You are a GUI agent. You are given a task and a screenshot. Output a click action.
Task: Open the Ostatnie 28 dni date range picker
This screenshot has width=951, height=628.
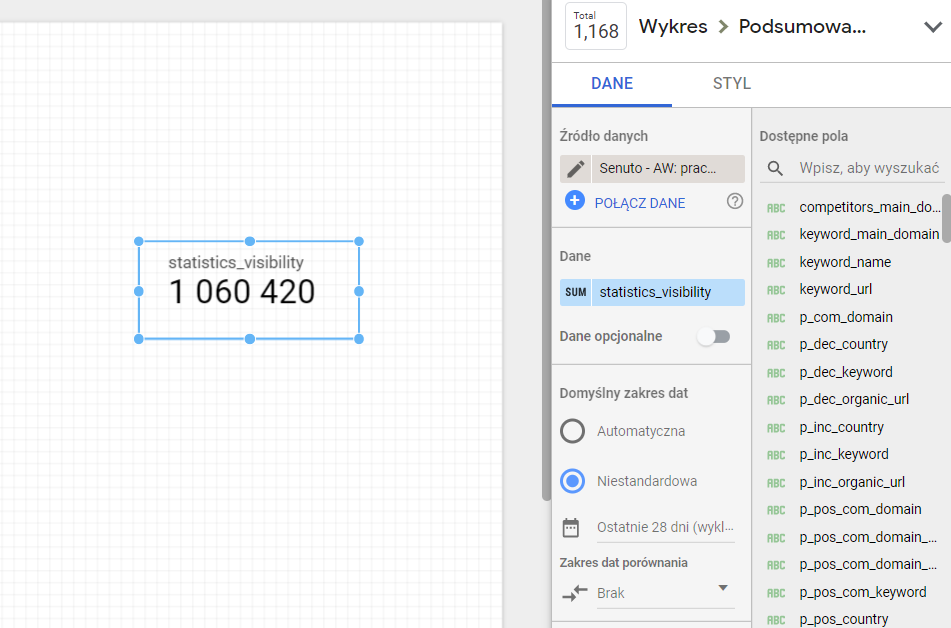(x=665, y=527)
